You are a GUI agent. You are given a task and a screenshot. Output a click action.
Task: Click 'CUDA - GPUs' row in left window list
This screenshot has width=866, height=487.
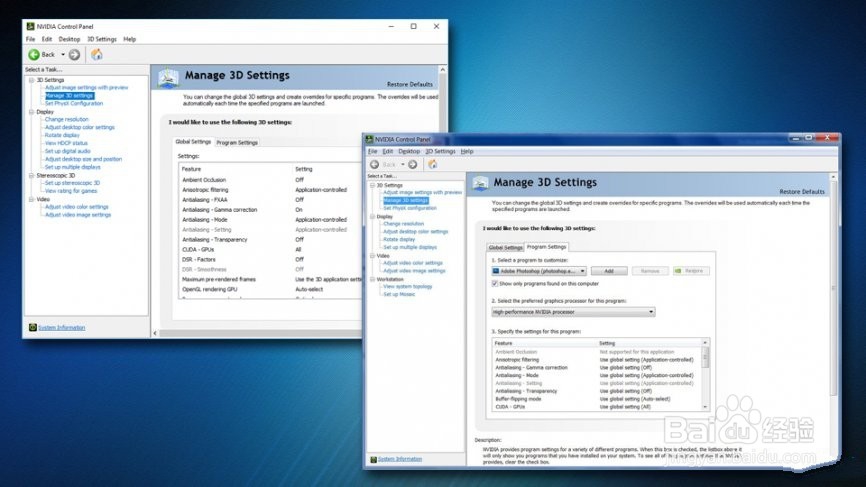(x=271, y=250)
